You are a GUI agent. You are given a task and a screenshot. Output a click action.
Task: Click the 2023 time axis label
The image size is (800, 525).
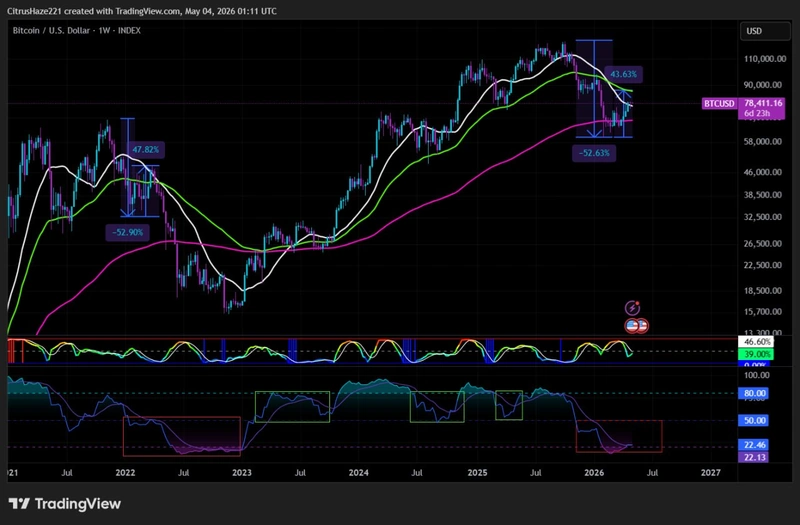click(242, 473)
